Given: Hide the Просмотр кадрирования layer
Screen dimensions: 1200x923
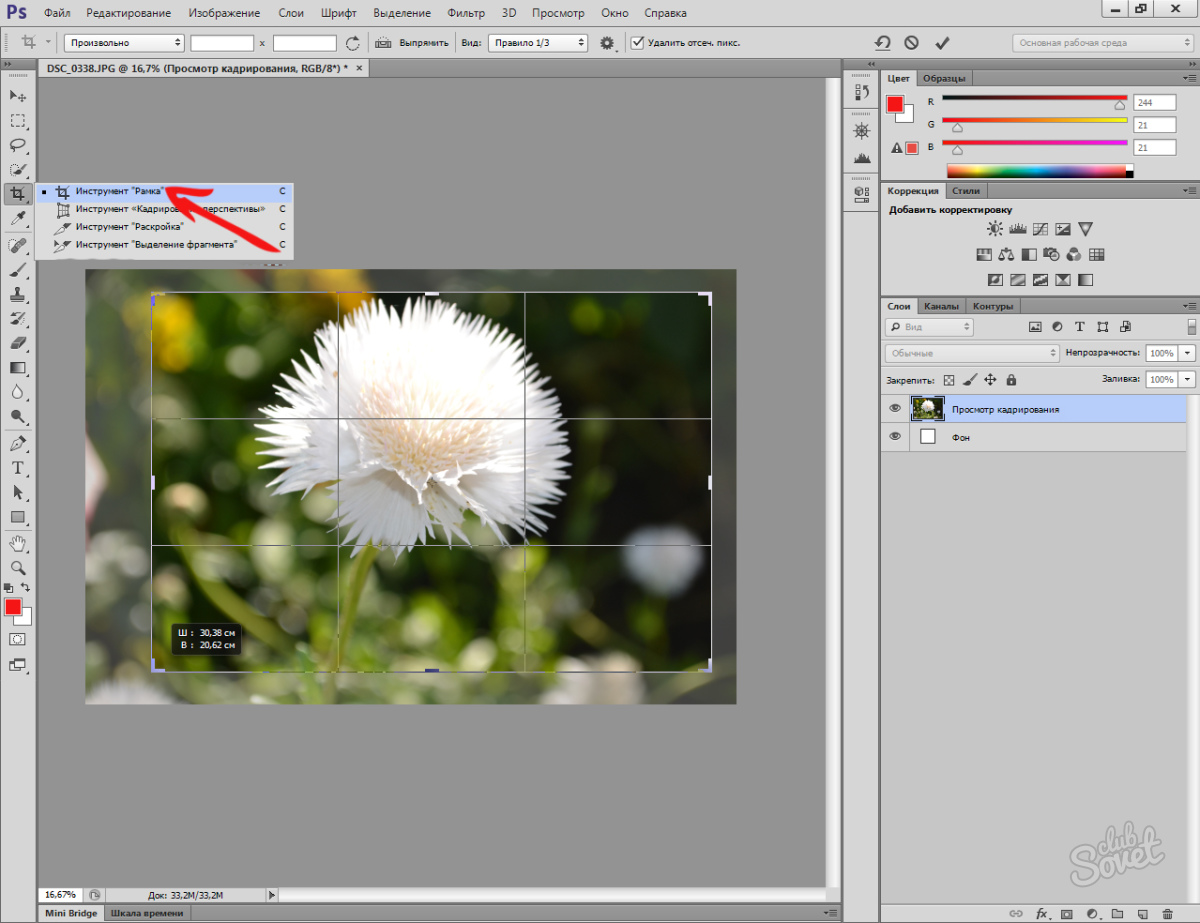Looking at the screenshot, I should tap(895, 408).
